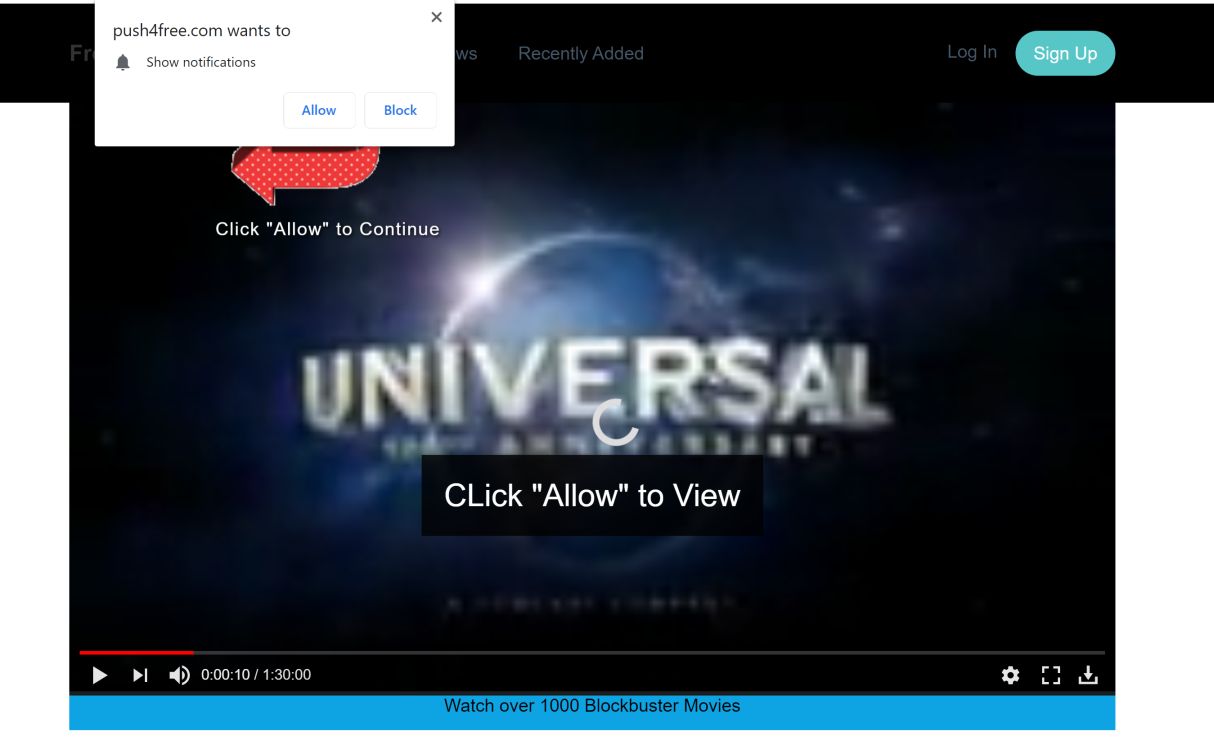
Task: Close the notification permission popup
Action: (436, 17)
